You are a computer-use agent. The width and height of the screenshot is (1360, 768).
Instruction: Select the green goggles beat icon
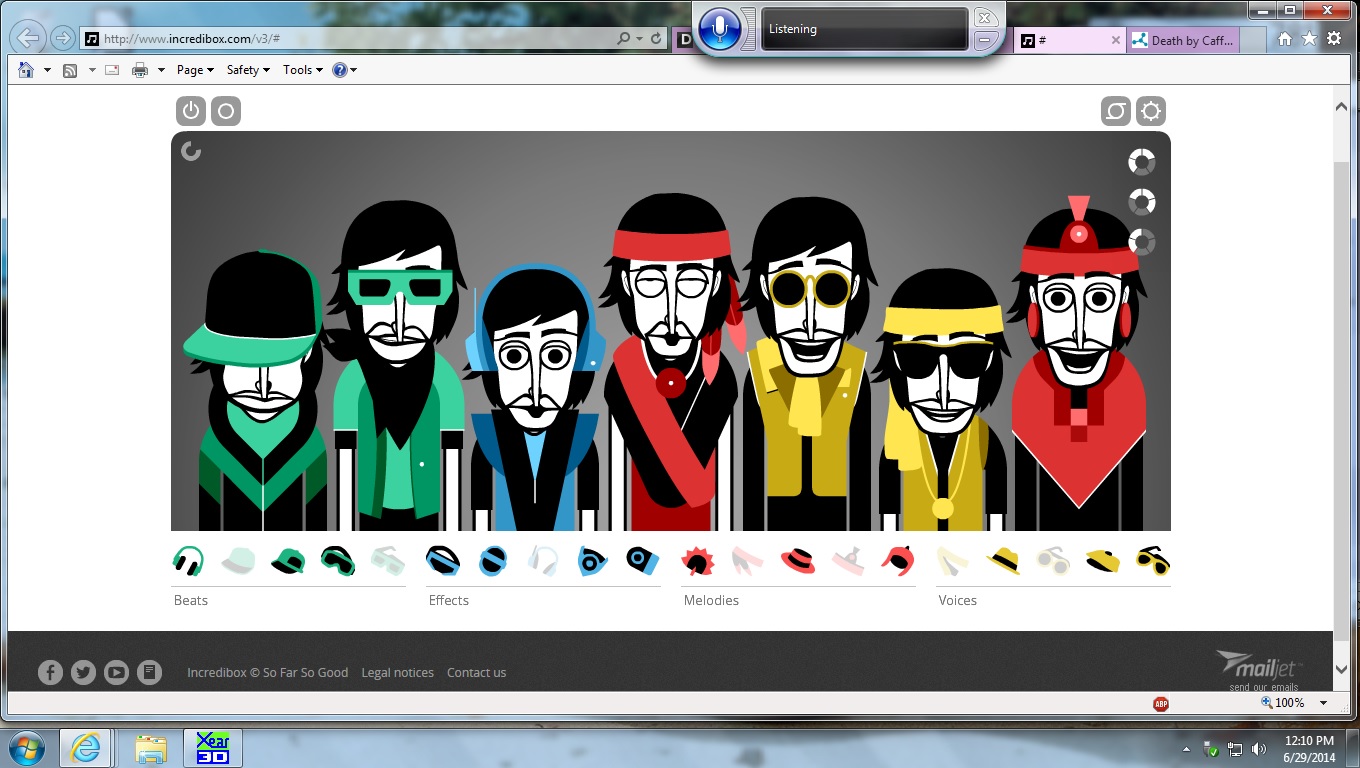[x=338, y=561]
